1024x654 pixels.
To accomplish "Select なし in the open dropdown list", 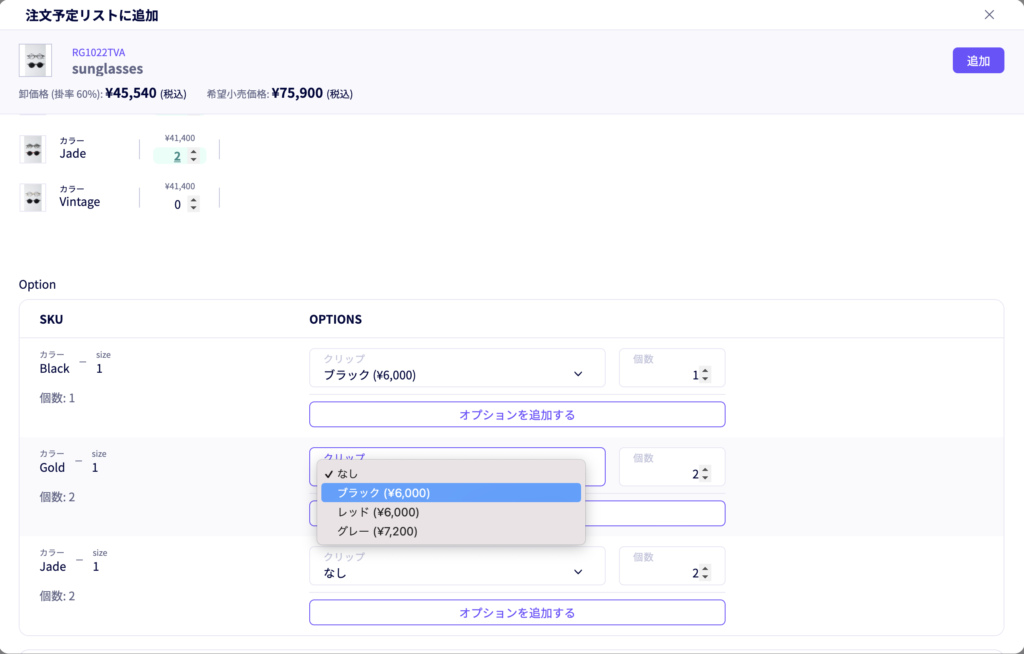I will (451, 474).
